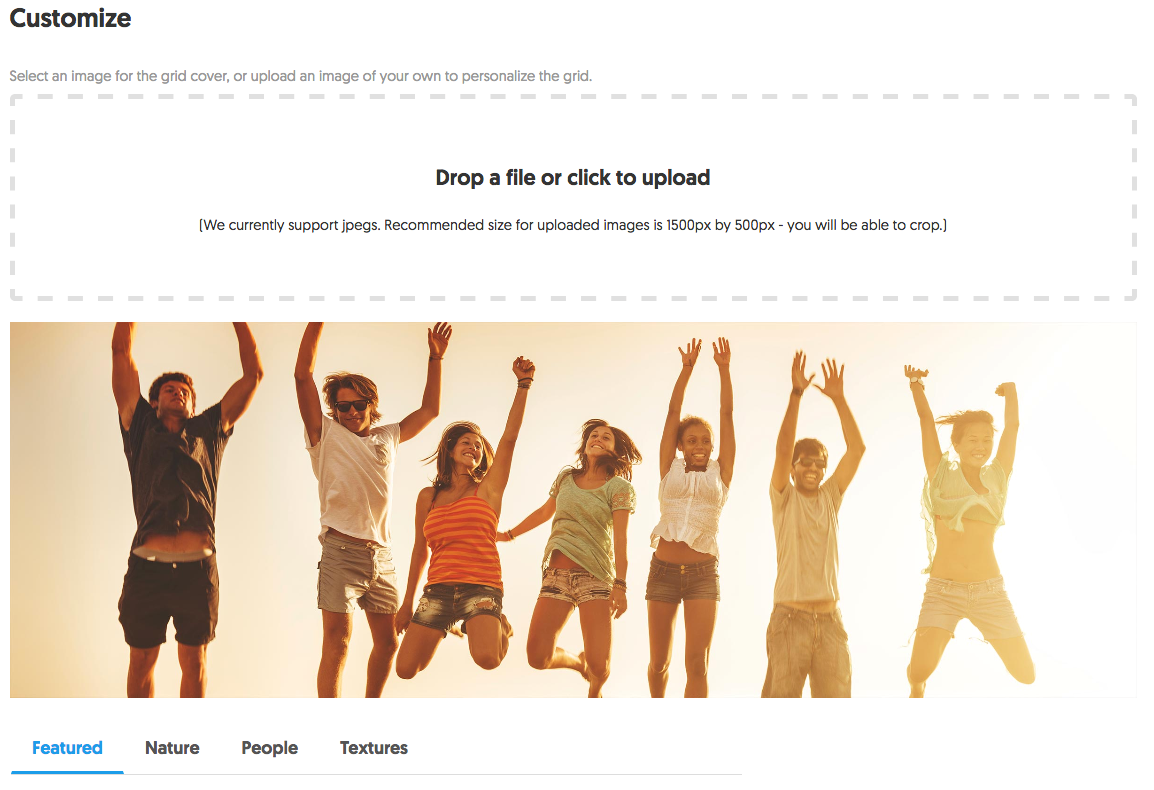Click the "Select an image for the grid cover" text
The width and height of the screenshot is (1154, 790).
(x=118, y=76)
